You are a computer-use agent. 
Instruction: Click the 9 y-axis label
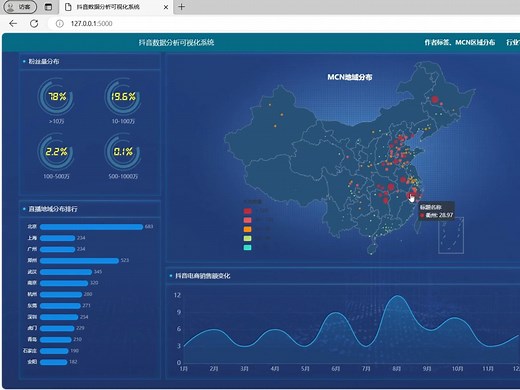point(179,312)
